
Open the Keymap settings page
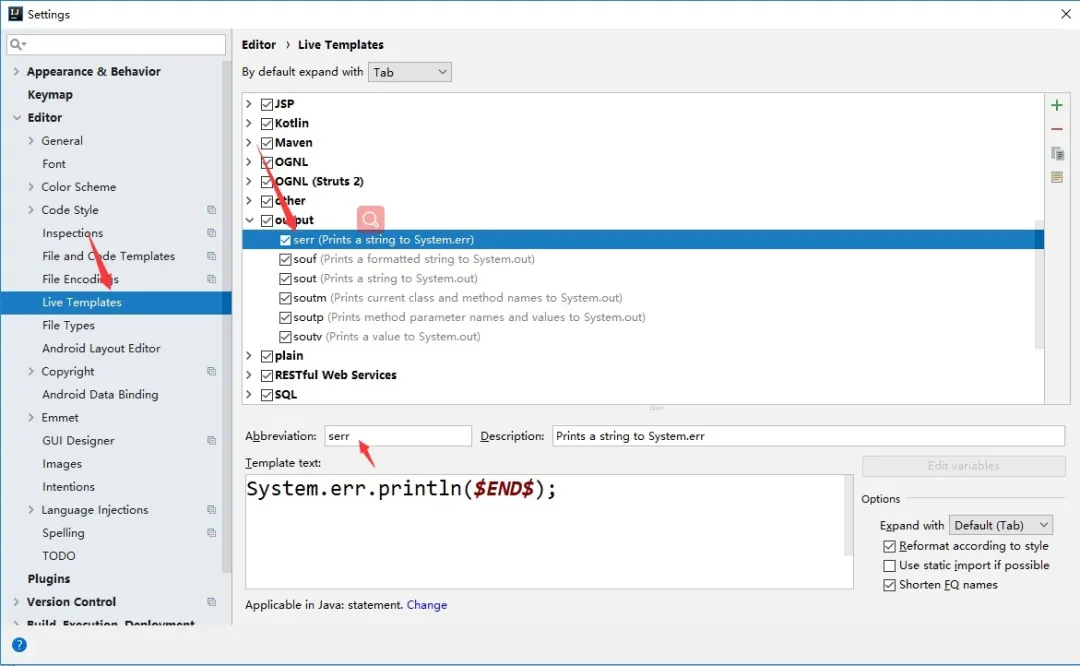[x=50, y=95]
